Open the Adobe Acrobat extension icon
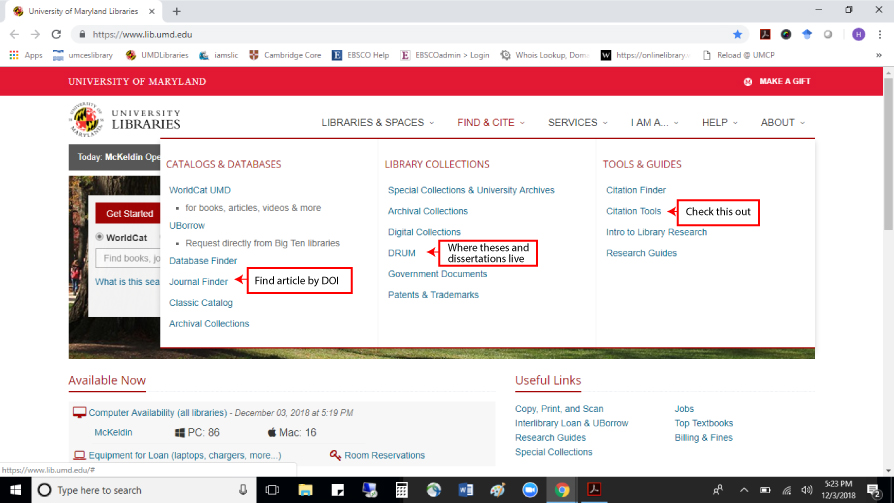894x503 pixels. pos(765,34)
